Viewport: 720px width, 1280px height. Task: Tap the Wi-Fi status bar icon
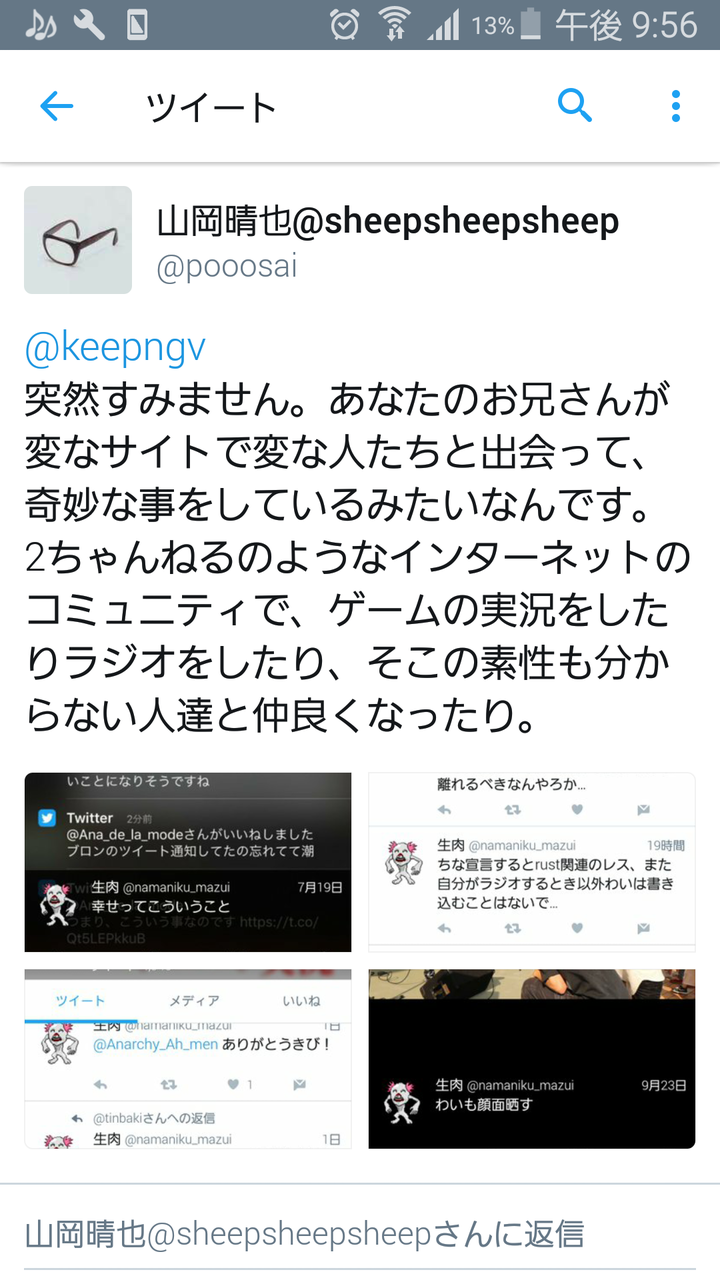click(395, 25)
